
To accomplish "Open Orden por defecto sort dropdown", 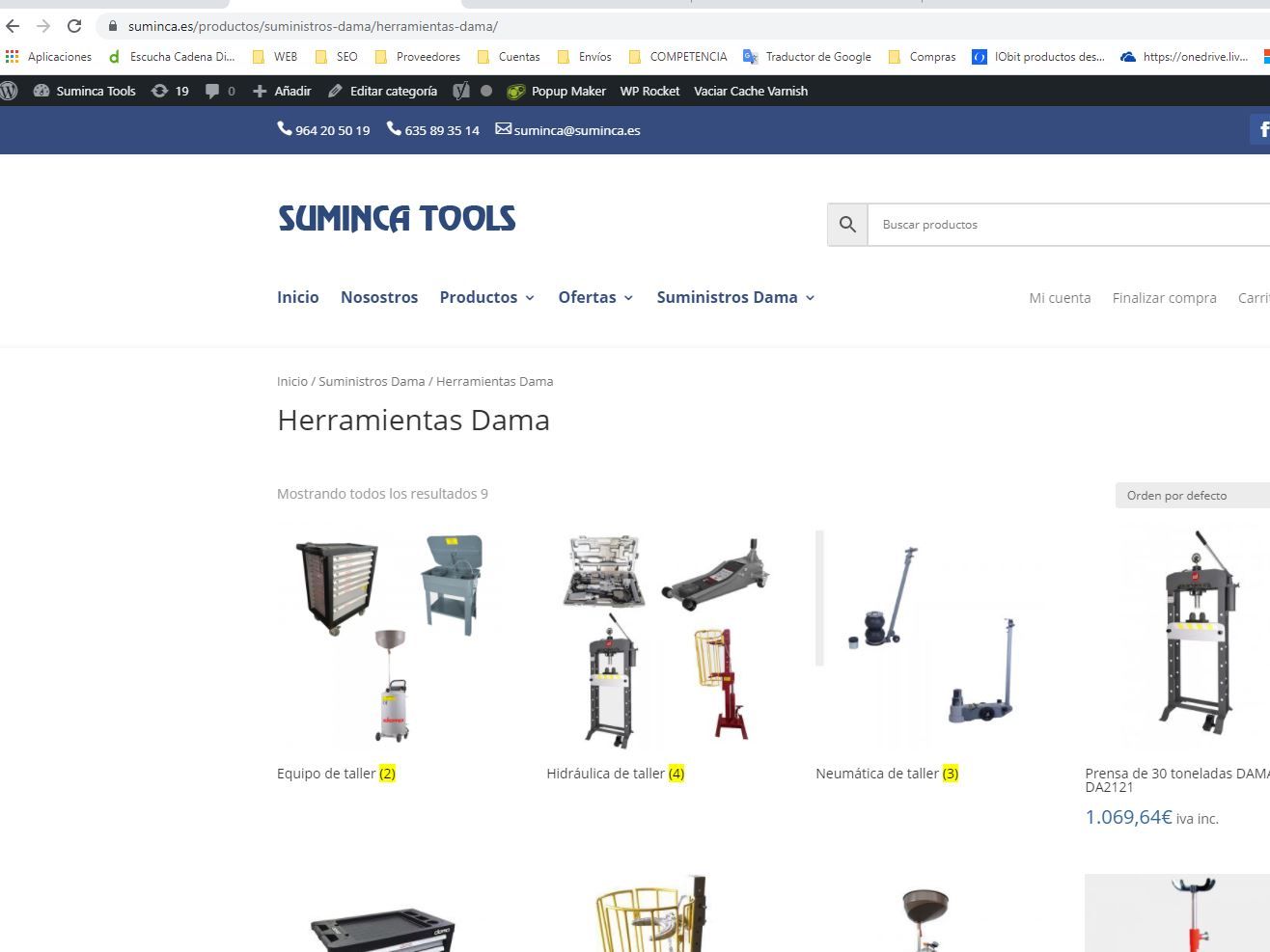I will [x=1193, y=496].
